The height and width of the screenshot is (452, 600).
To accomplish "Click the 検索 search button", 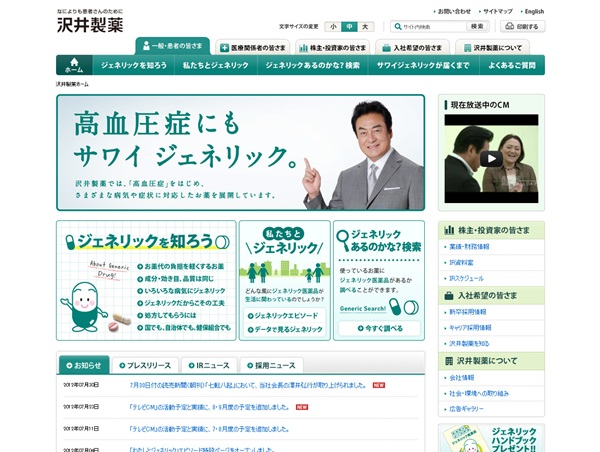I will click(x=477, y=26).
